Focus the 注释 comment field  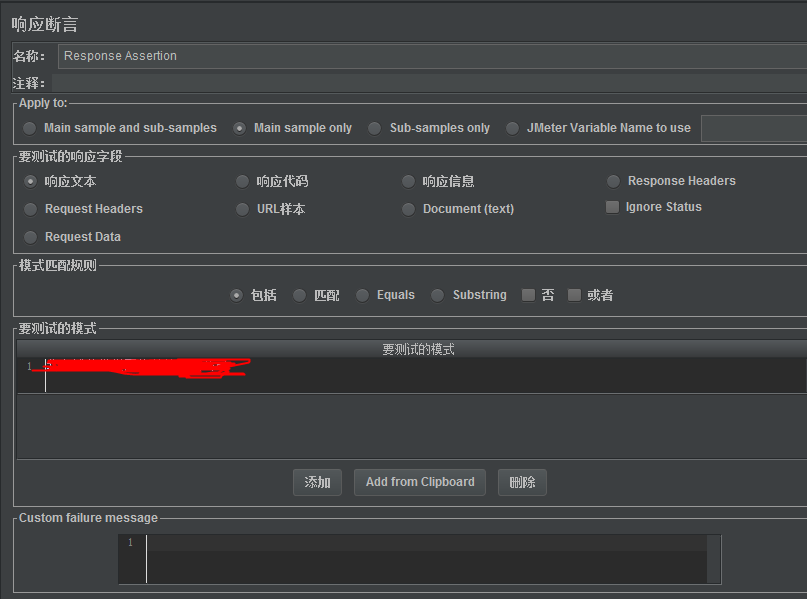429,83
